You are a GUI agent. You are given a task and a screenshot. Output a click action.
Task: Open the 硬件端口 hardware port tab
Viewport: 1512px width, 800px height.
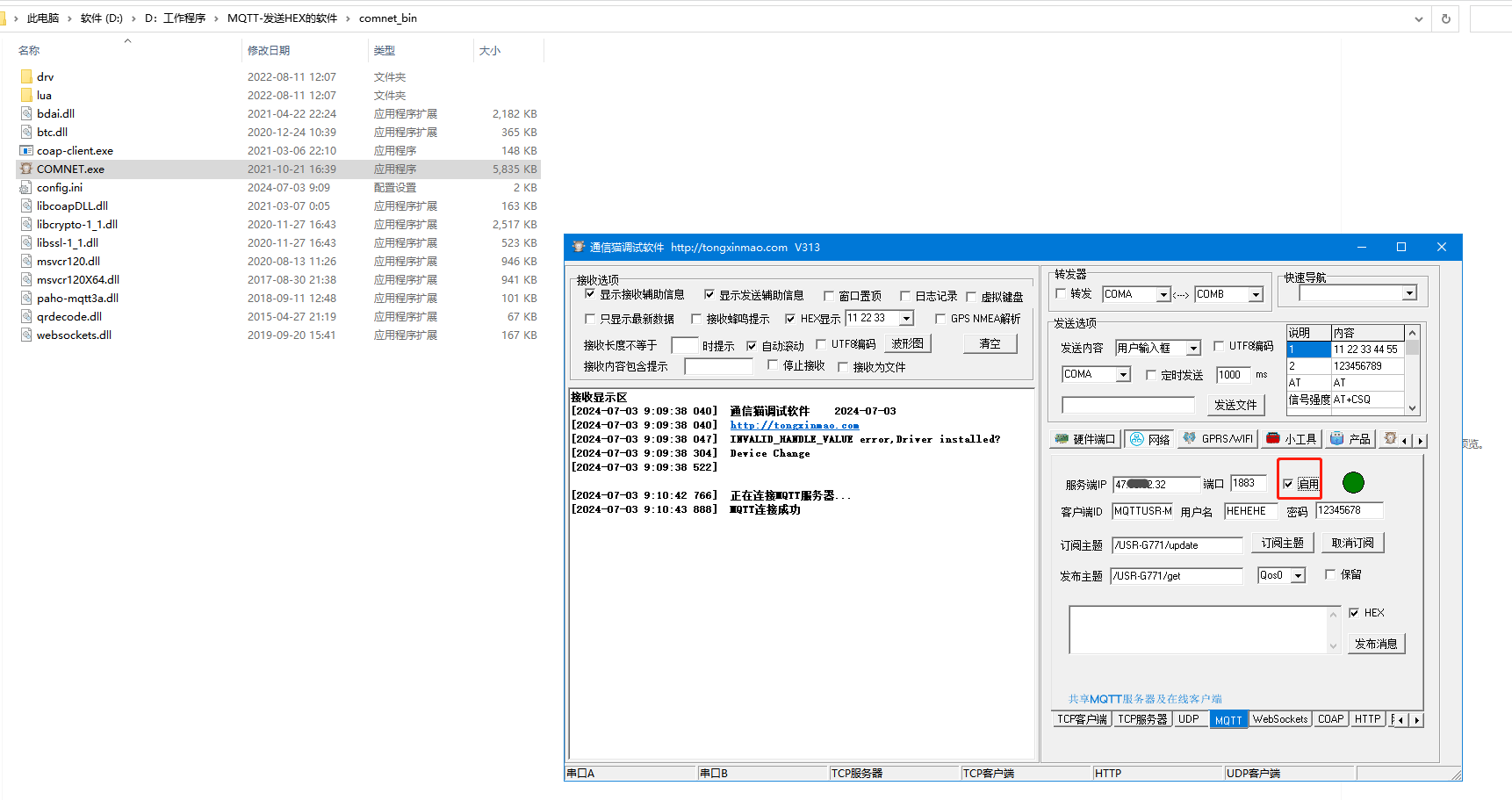click(x=1084, y=439)
